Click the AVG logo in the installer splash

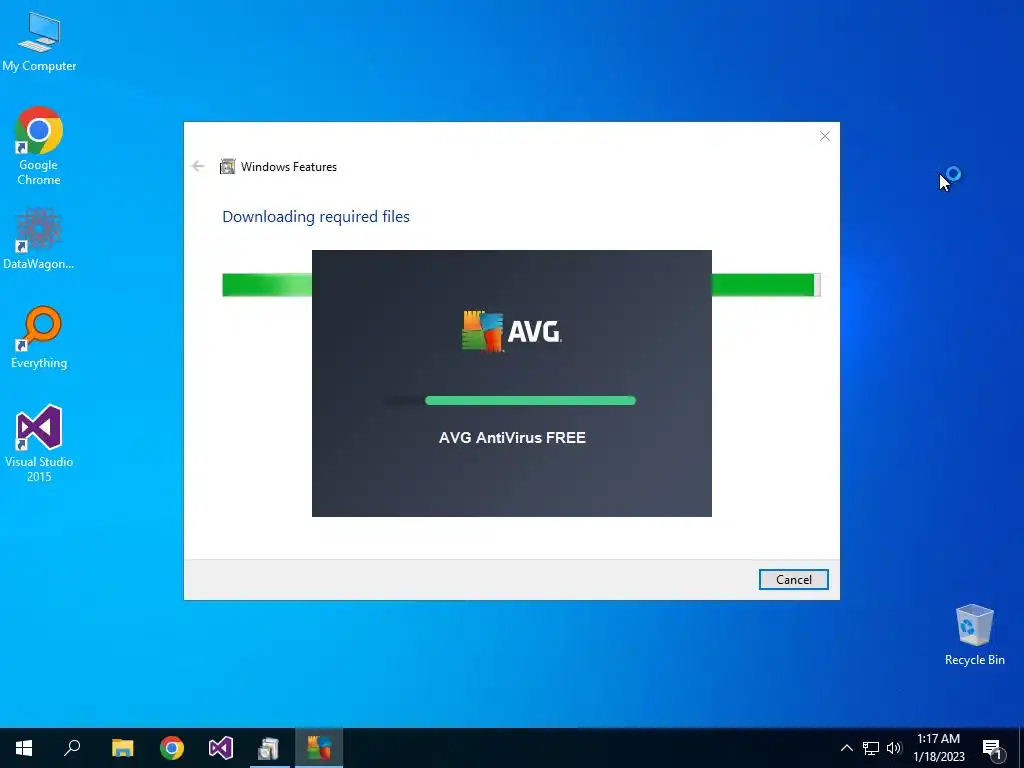pos(511,331)
